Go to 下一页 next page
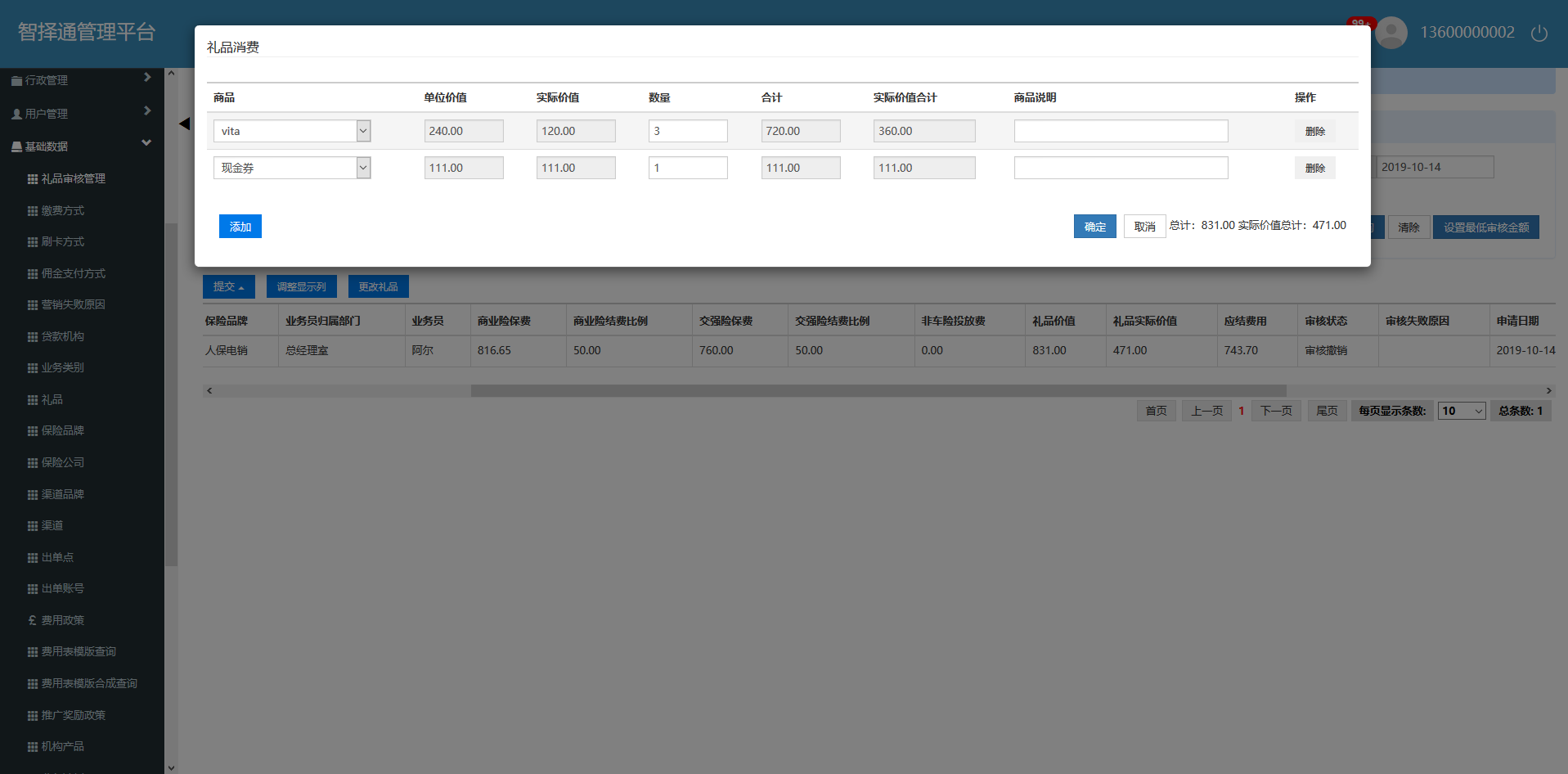 tap(1276, 411)
